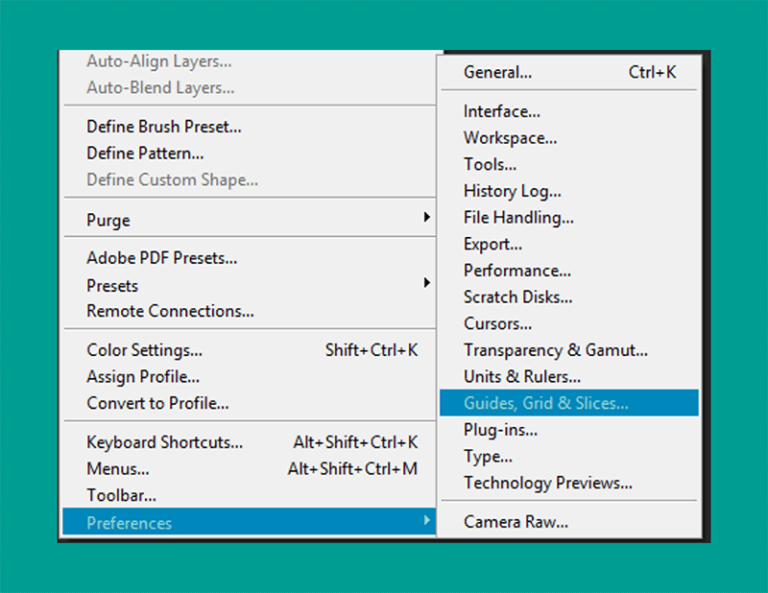The image size is (768, 593).
Task: Choose Transparency & Gamut preferences
Action: pos(569,350)
